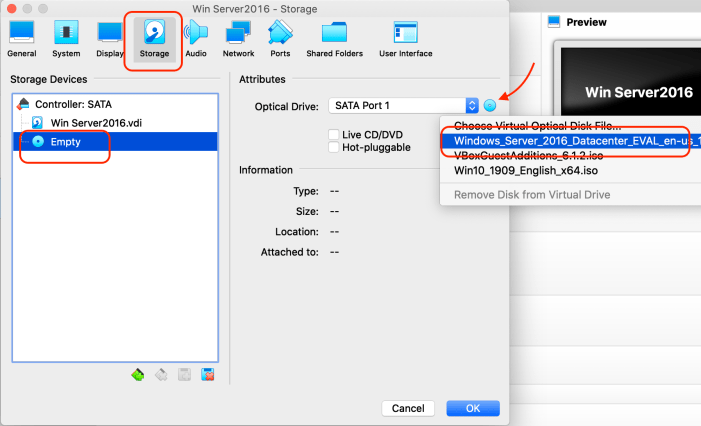
Task: Open Shared Folders settings
Action: click(x=333, y=39)
